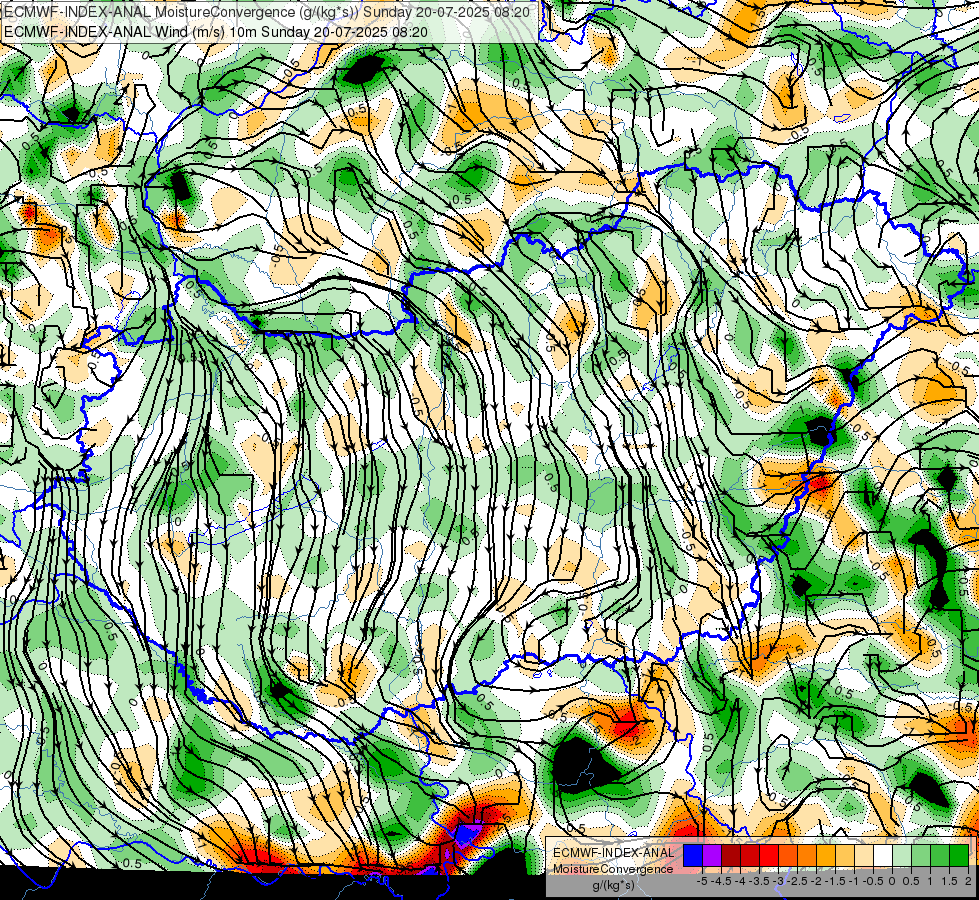Click the '-4.5' tick label on the legend scale
979x900 pixels.
click(723, 881)
